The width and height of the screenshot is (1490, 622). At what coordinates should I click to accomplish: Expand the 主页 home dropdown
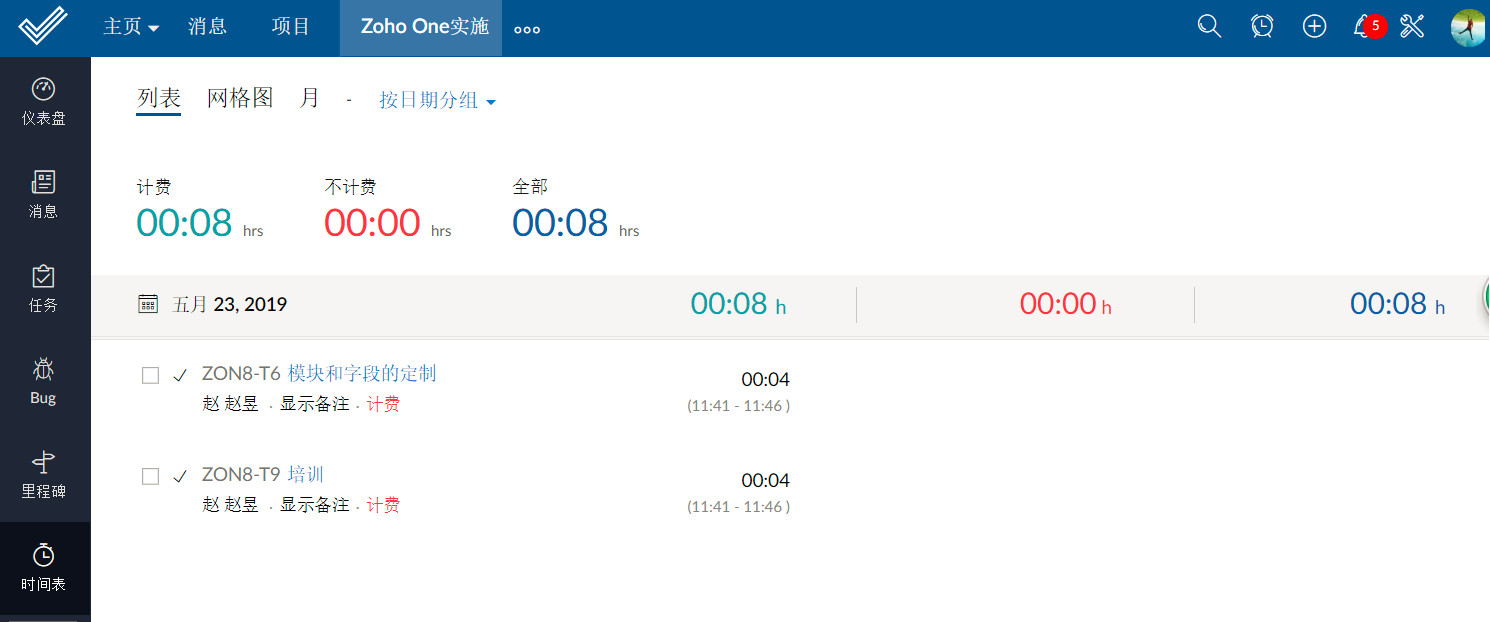(131, 27)
